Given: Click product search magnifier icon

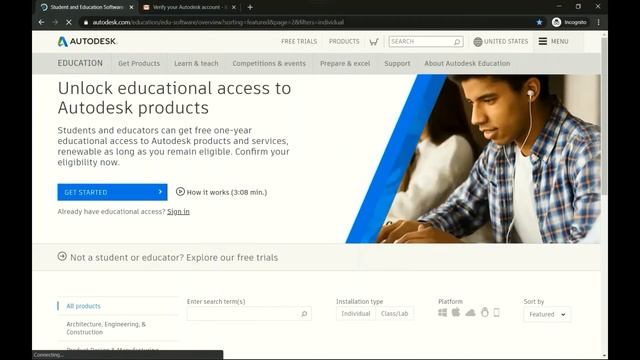Looking at the screenshot, I should tap(304, 313).
